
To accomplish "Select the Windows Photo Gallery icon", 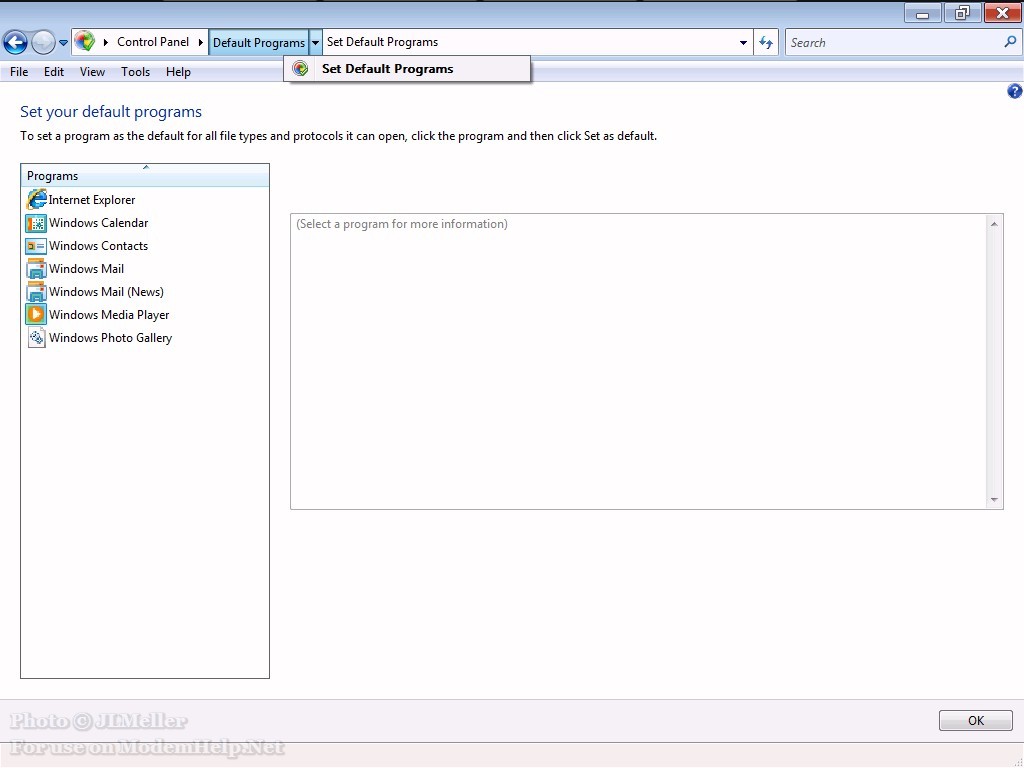I will point(36,338).
